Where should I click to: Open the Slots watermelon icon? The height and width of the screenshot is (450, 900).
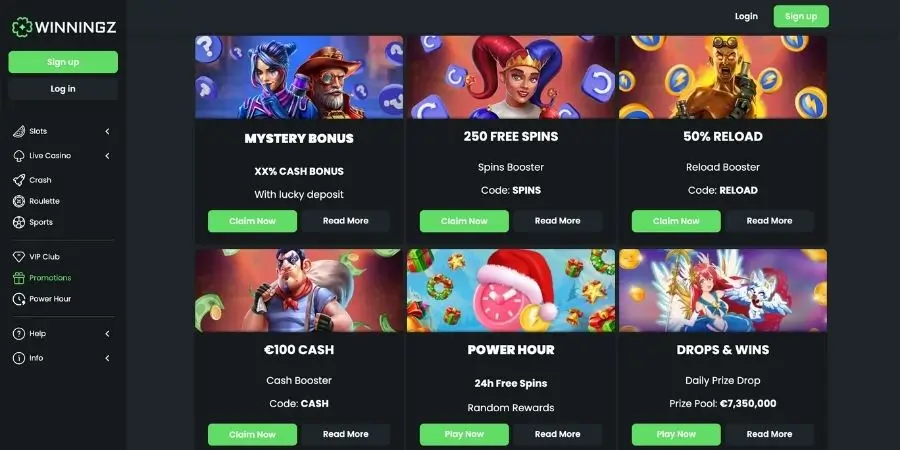click(19, 131)
